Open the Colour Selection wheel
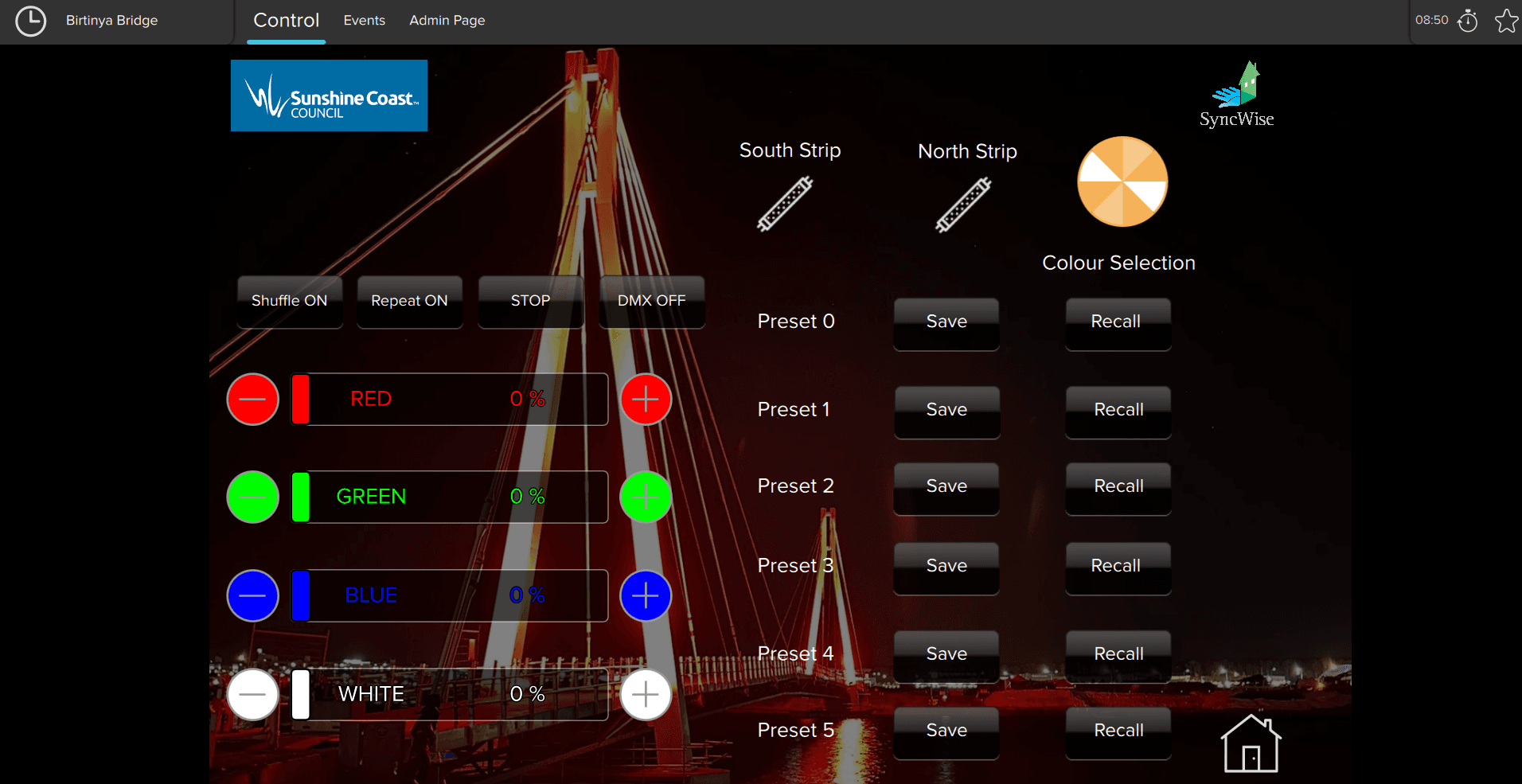Image resolution: width=1522 pixels, height=784 pixels. click(1122, 182)
